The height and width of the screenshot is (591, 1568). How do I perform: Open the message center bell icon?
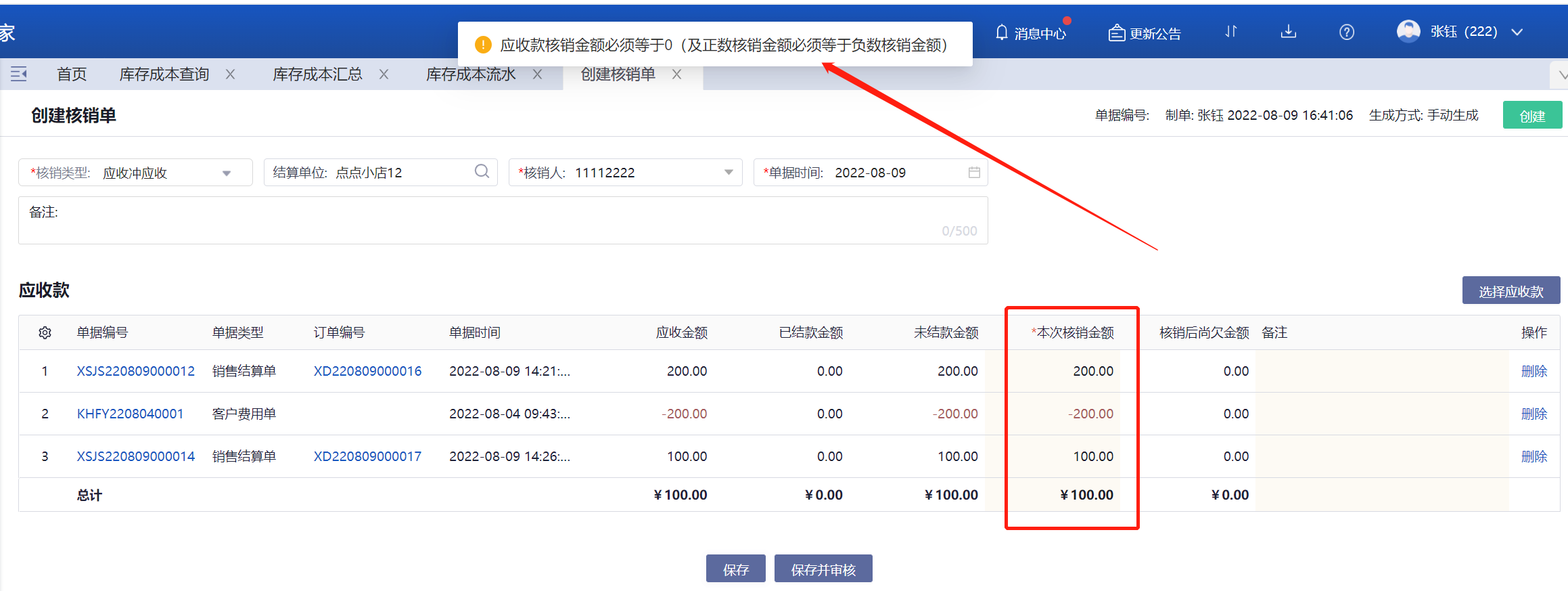(x=1002, y=32)
